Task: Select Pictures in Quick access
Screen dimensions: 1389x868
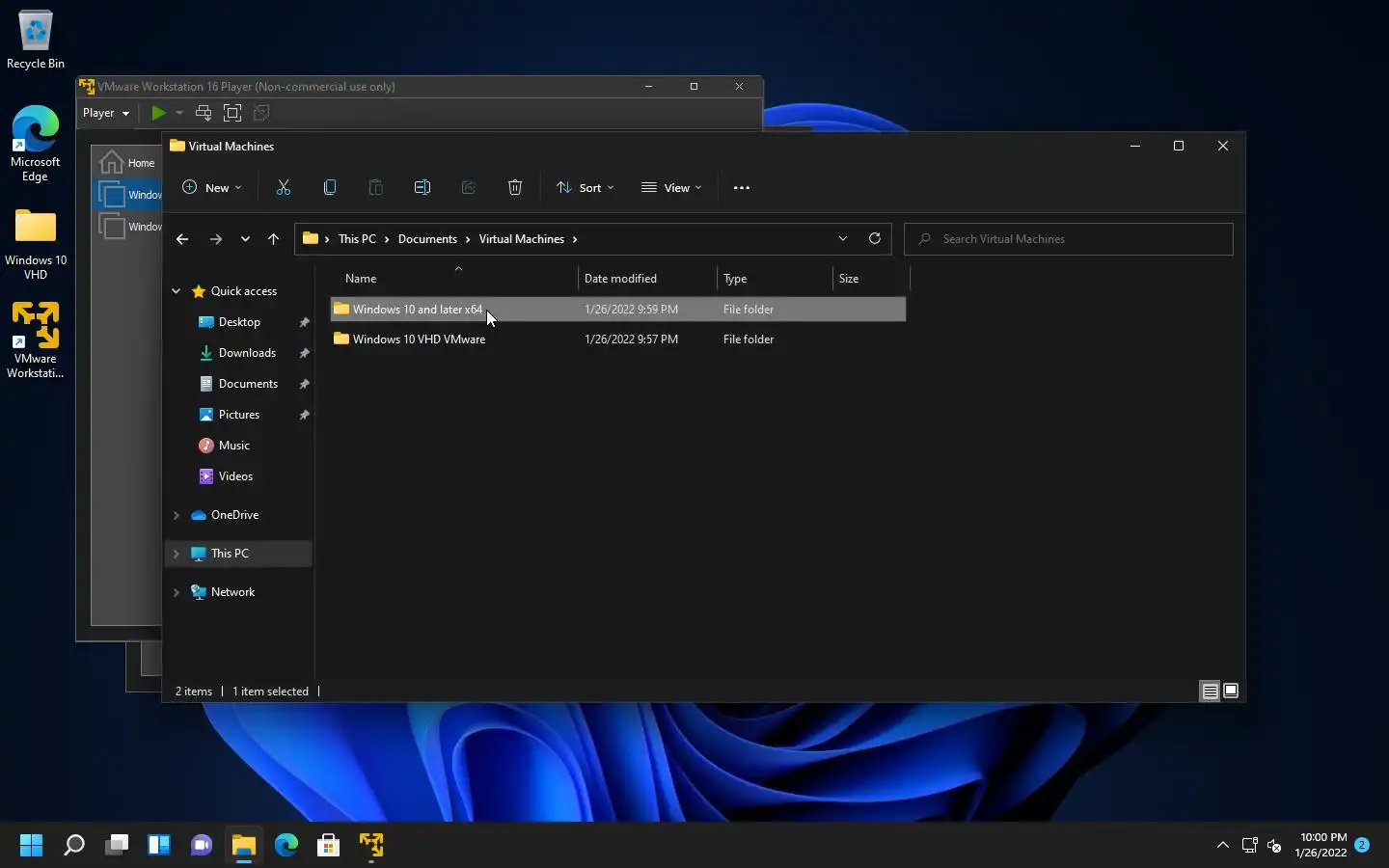Action: coord(239,415)
